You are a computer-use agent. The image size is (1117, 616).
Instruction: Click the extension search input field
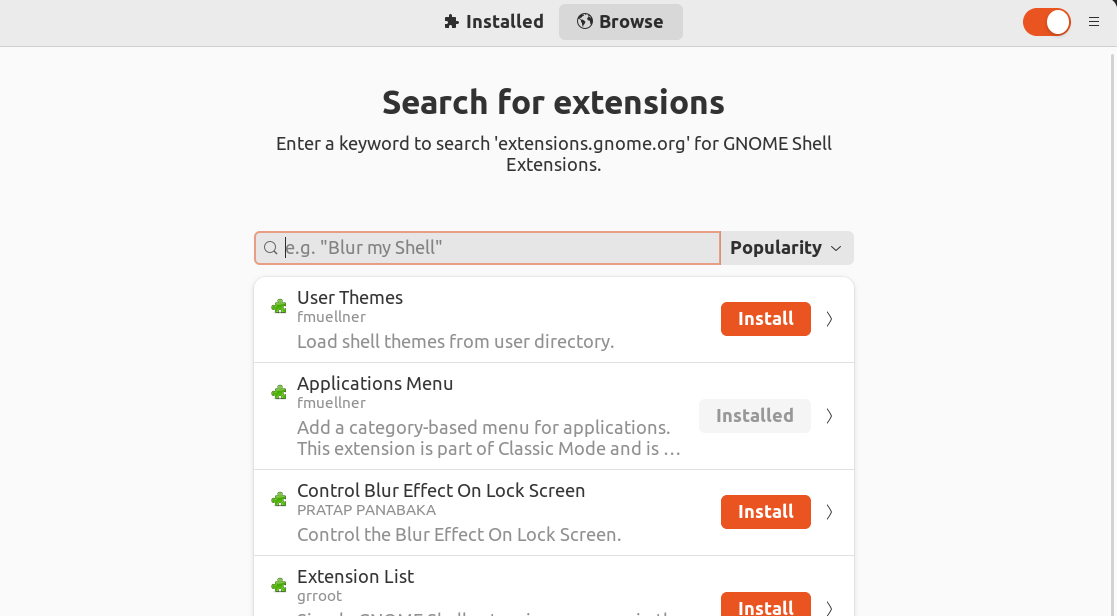(487, 248)
